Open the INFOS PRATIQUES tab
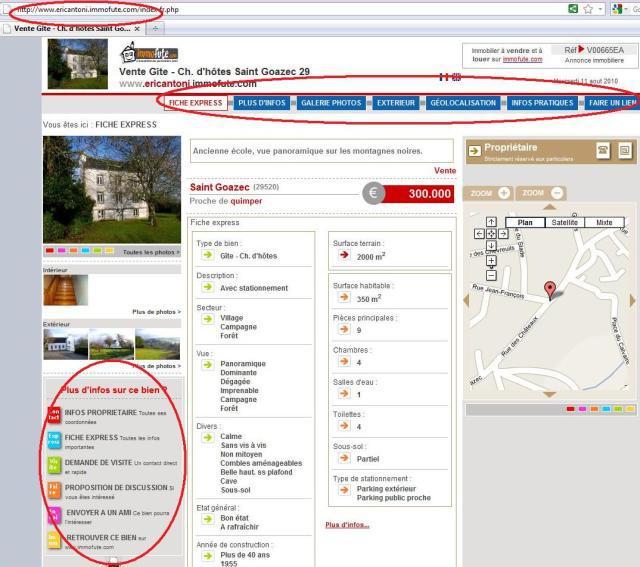Viewport: 640px width, 567px height. coord(542,103)
